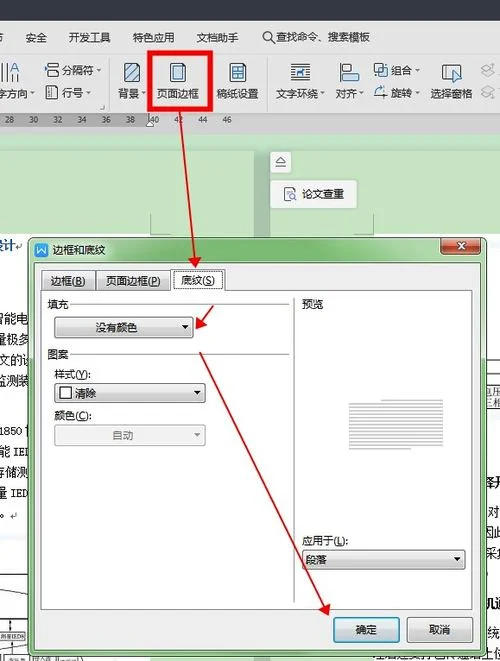Viewport: 500px width, 661px height.
Task: Open the 没有颜色 fill color dropdown
Action: click(124, 328)
